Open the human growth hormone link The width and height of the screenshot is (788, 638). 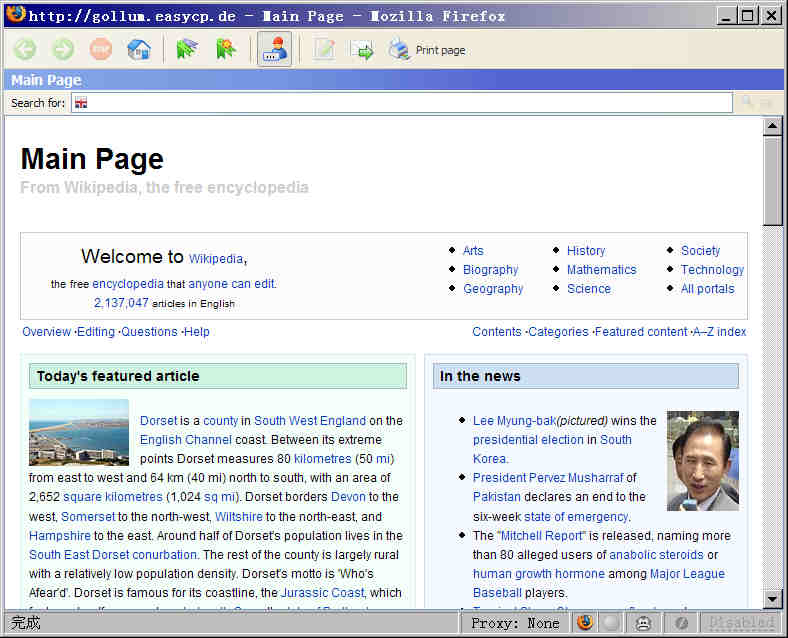(538, 574)
